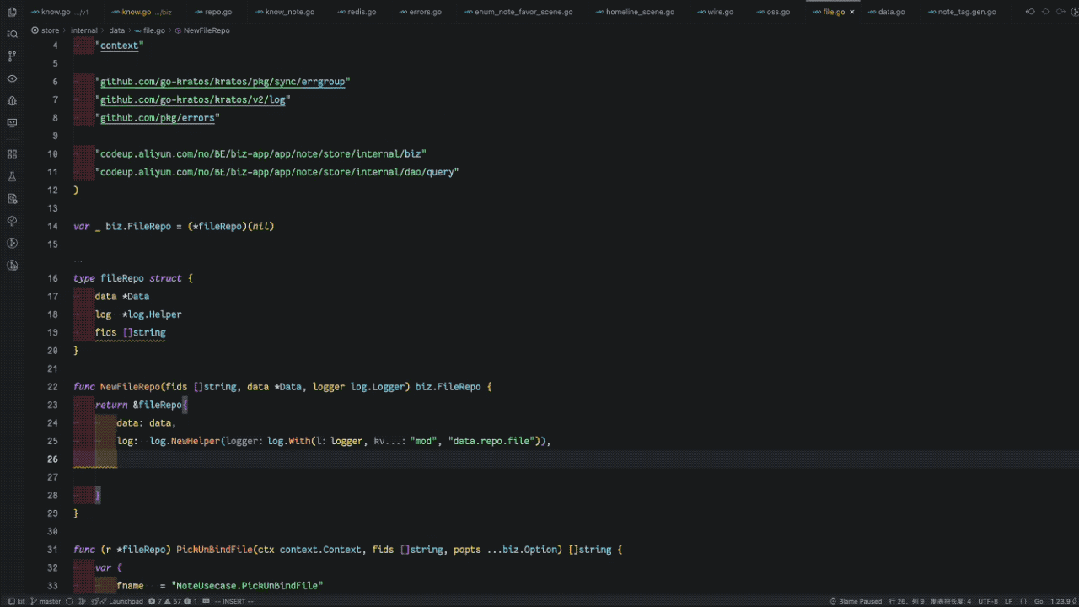1079x607 pixels.
Task: Open the Run and Debug view icon
Action: [x=12, y=100]
